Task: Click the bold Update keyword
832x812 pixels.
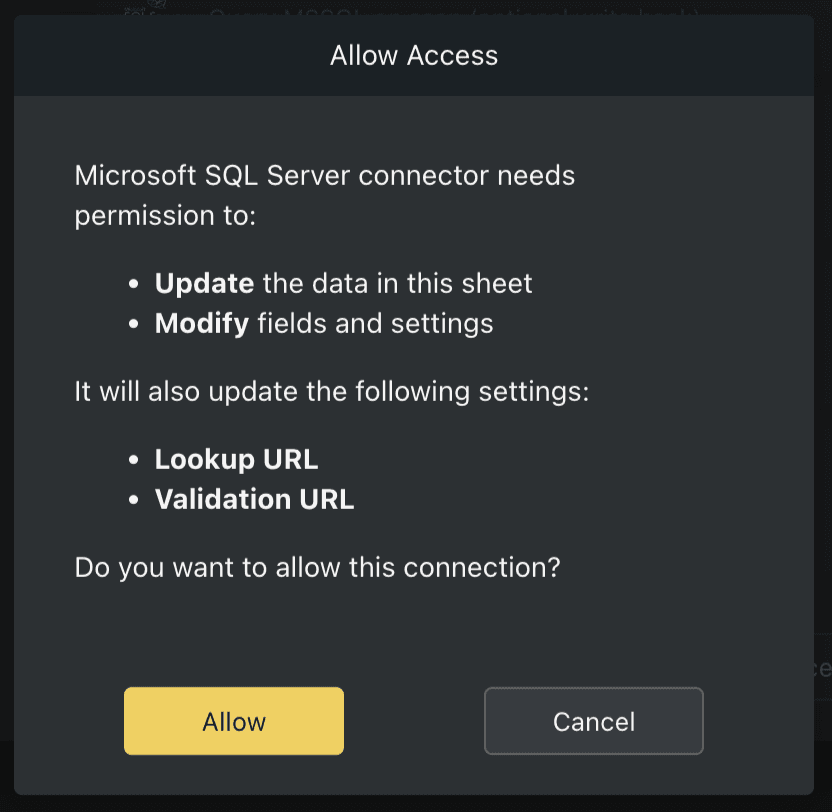Action: [x=204, y=283]
